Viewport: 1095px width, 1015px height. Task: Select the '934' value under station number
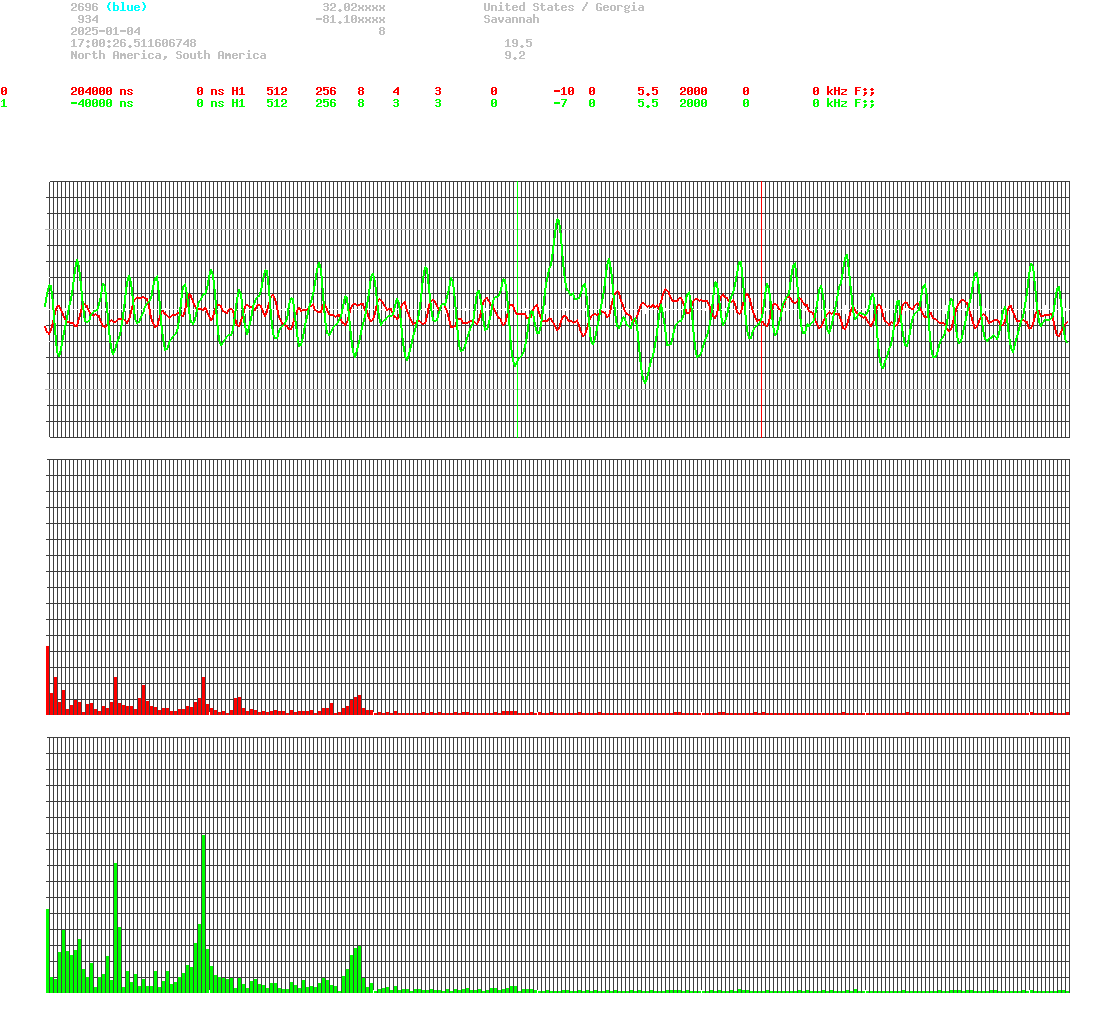[x=88, y=19]
